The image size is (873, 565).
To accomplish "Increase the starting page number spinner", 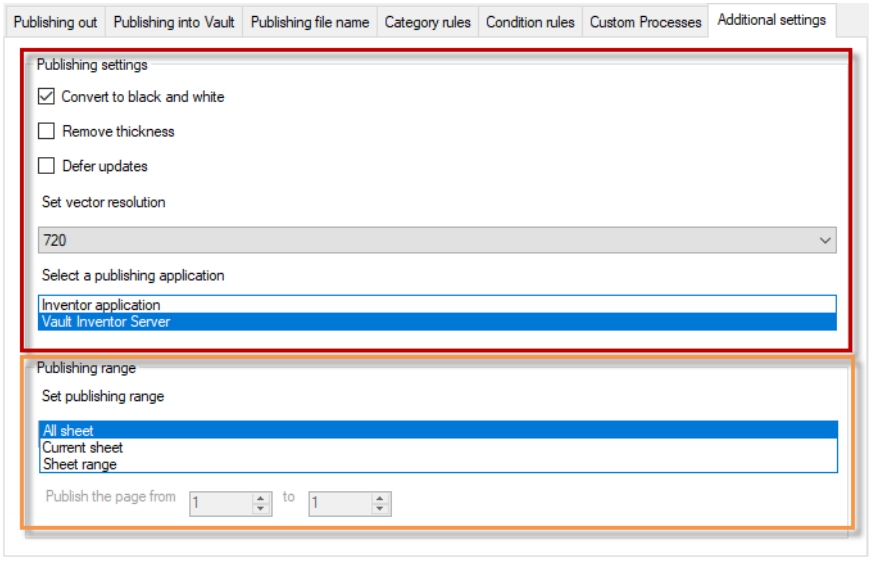I will [261, 499].
